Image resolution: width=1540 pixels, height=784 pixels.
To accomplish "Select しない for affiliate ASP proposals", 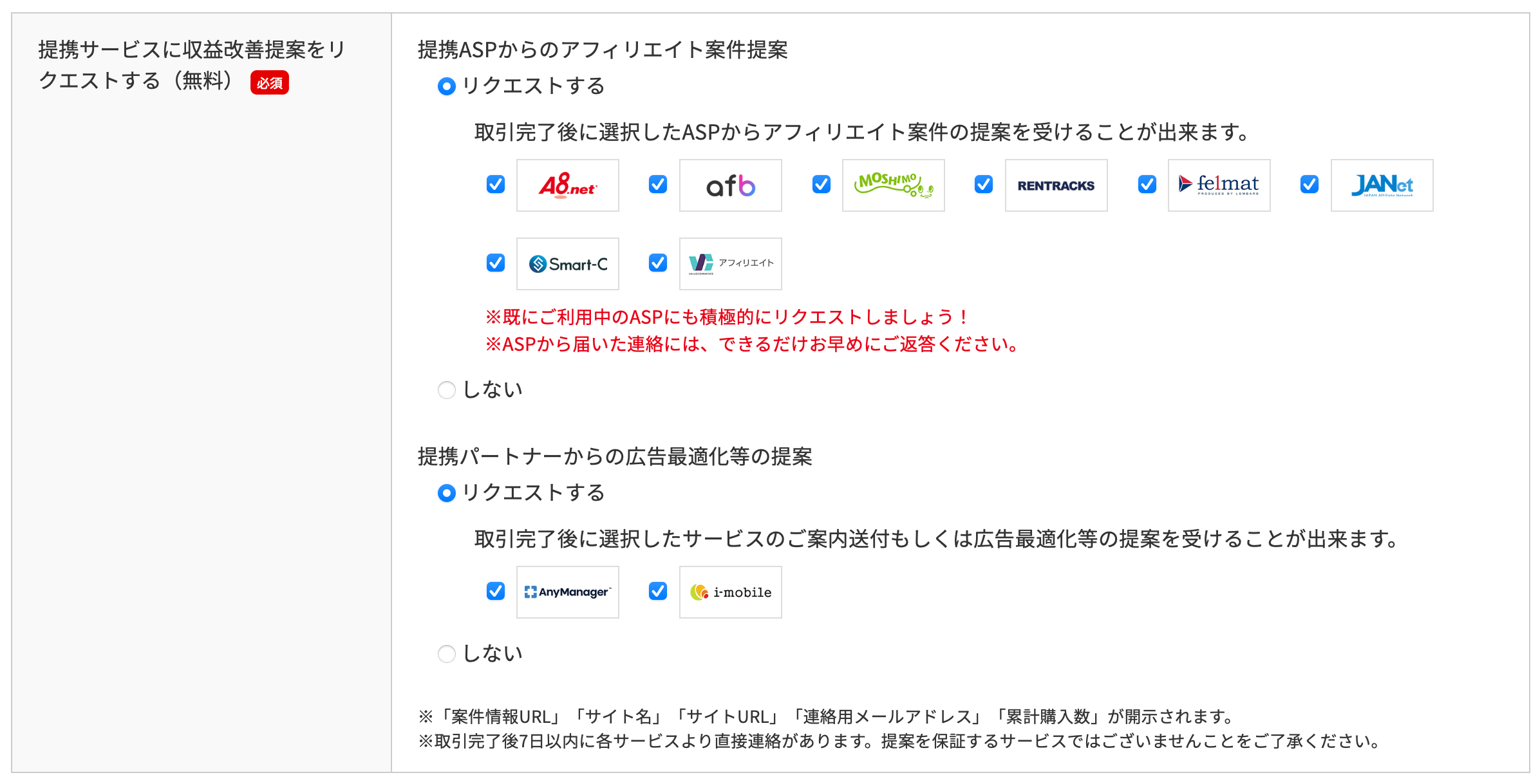I will point(447,389).
